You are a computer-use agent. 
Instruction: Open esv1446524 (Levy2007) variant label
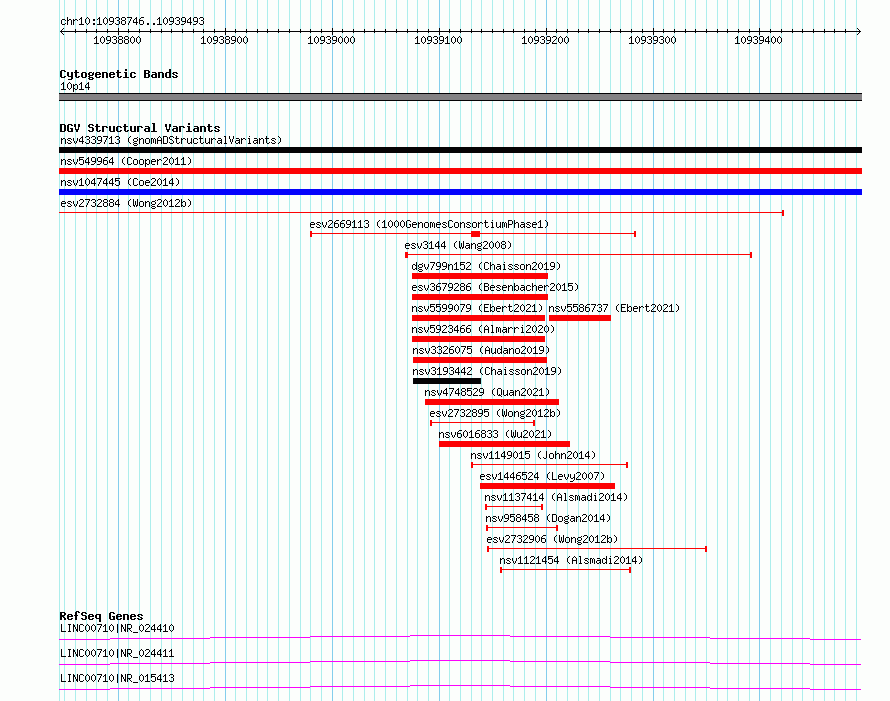pos(542,476)
